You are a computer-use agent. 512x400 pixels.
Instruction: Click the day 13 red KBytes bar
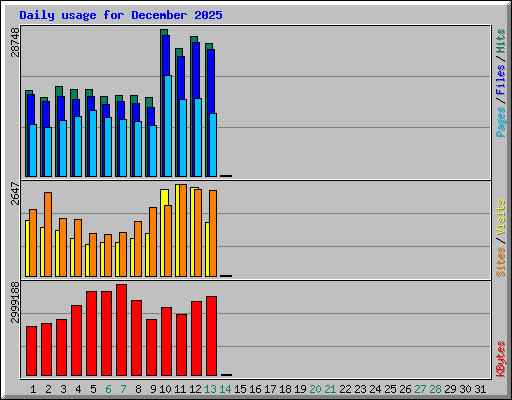pyautogui.click(x=211, y=336)
